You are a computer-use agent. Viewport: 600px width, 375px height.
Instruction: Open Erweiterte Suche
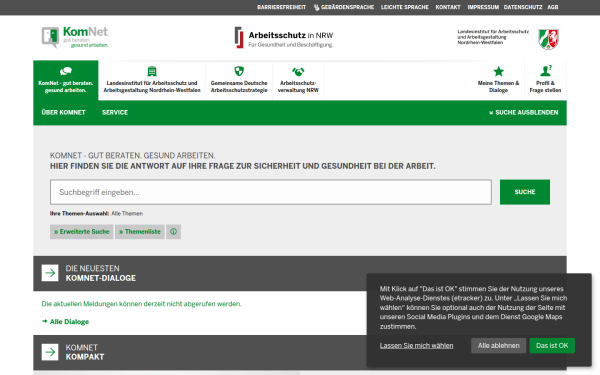[82, 232]
